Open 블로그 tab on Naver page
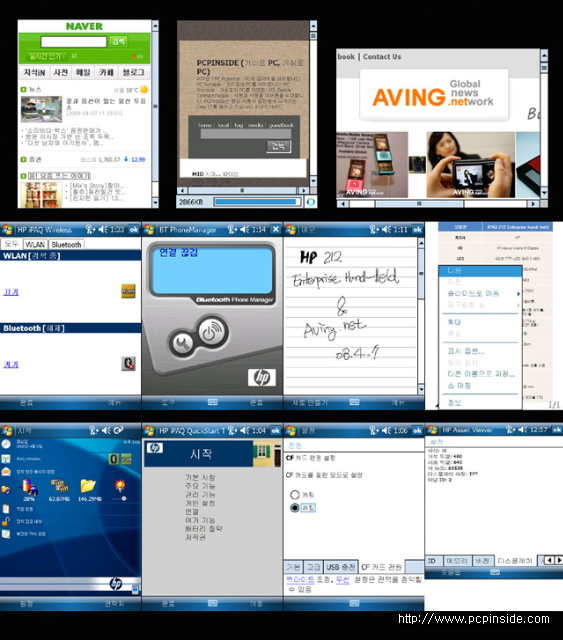The image size is (563, 640). pyautogui.click(x=134, y=72)
